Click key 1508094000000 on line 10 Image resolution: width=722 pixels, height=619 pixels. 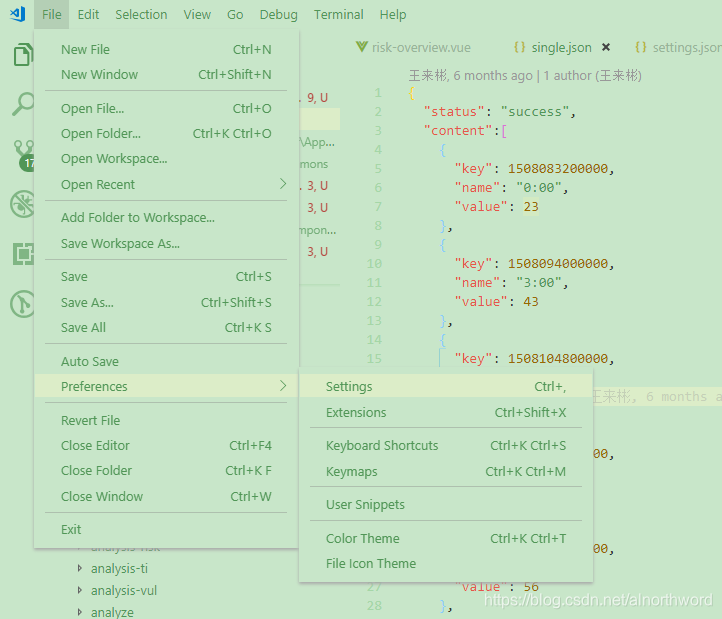(x=558, y=264)
